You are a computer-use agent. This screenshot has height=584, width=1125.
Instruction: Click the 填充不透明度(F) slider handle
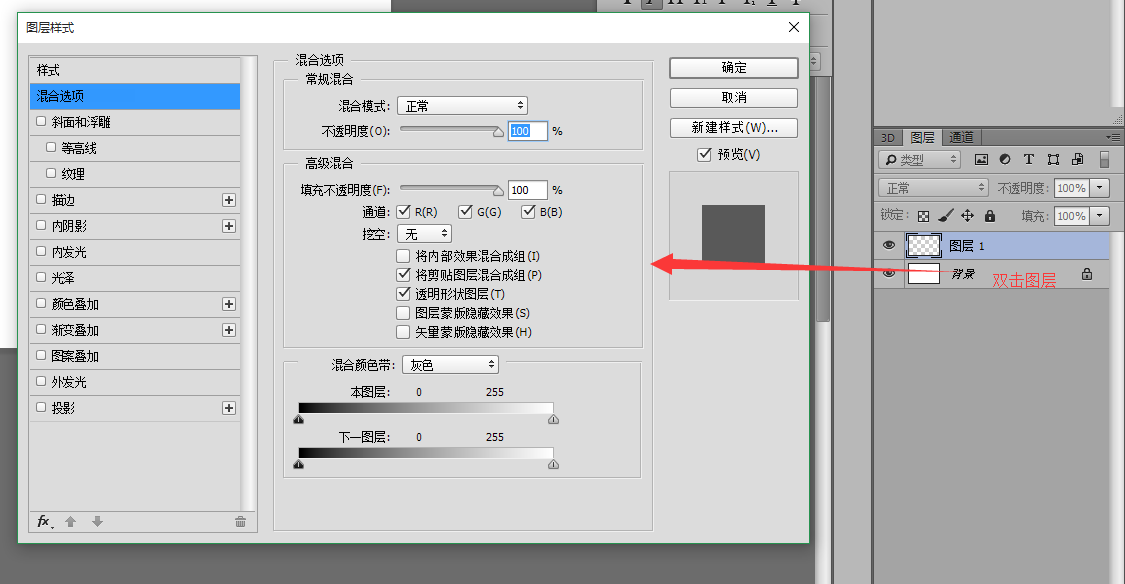[x=499, y=191]
